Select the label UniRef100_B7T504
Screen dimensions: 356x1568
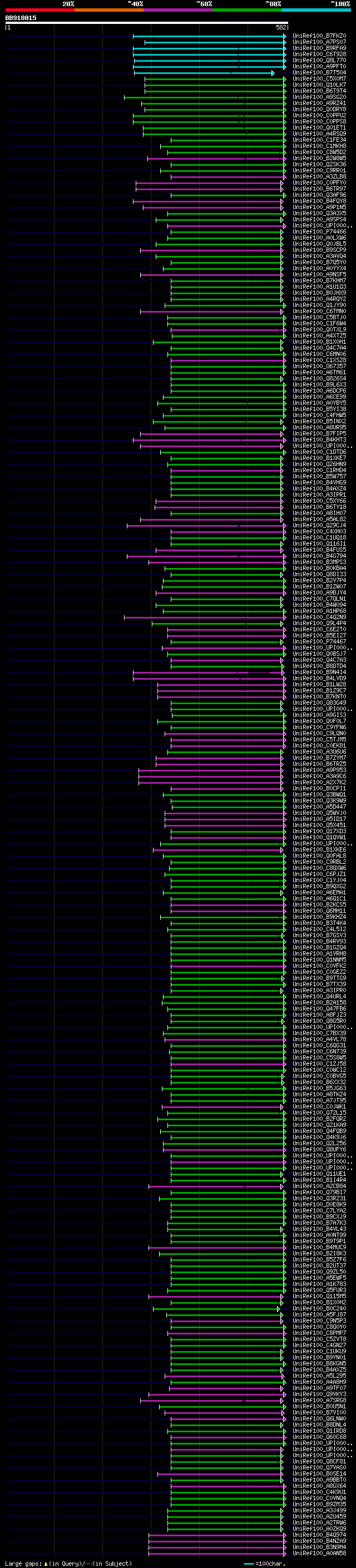point(319,72)
